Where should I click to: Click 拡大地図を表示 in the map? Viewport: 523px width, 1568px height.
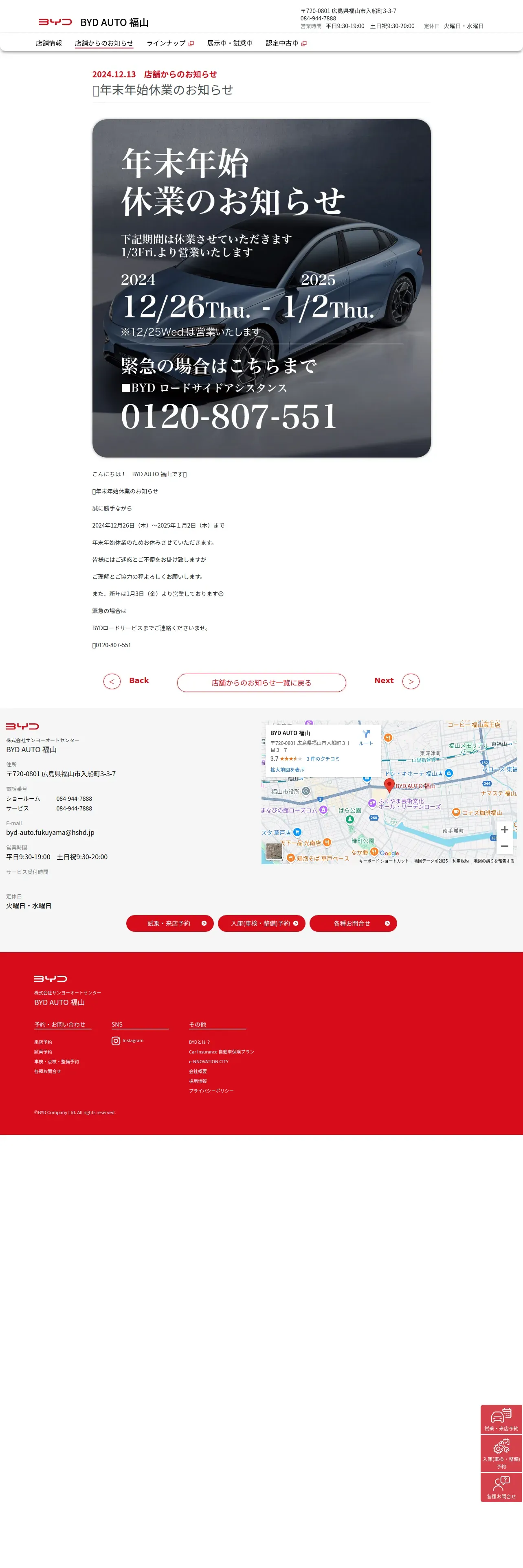tap(288, 770)
